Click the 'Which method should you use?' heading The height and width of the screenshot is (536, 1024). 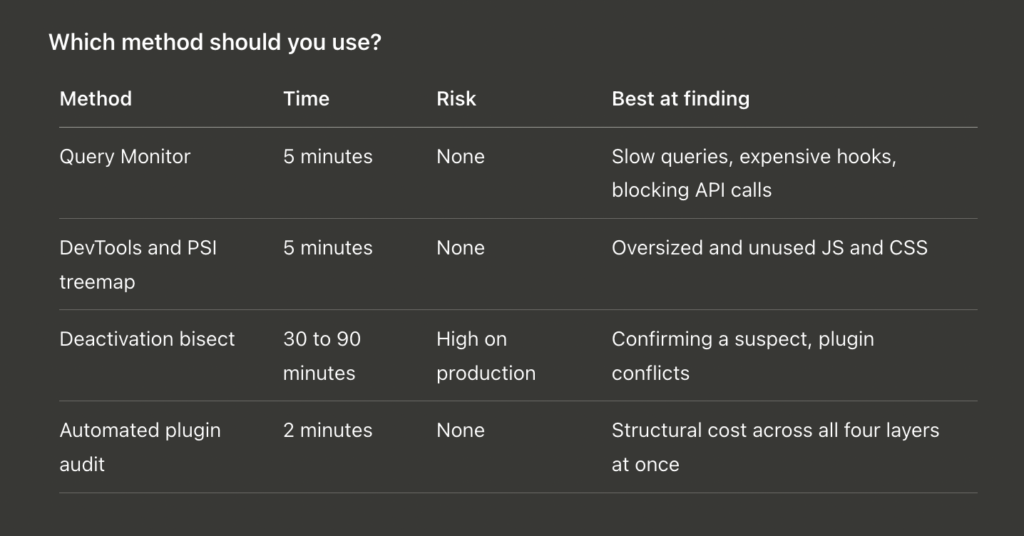click(x=215, y=42)
